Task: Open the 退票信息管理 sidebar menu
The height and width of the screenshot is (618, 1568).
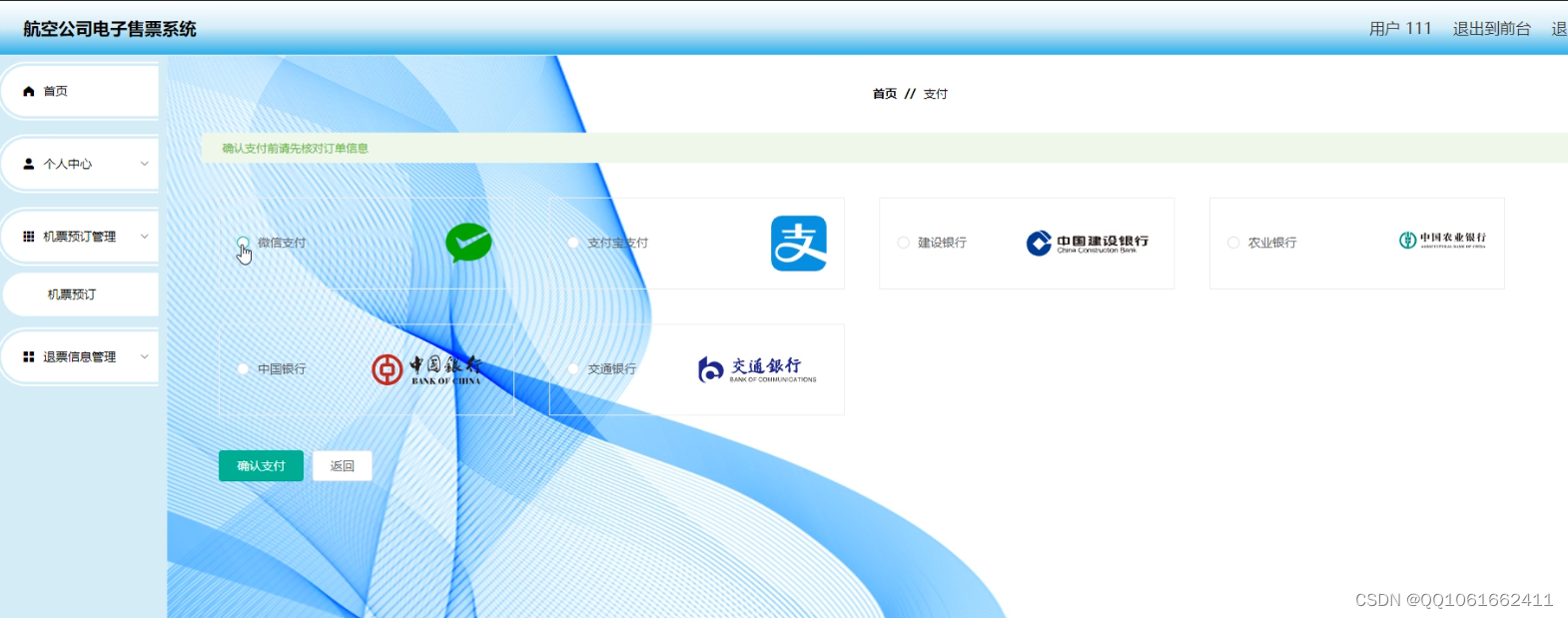Action: [x=80, y=356]
